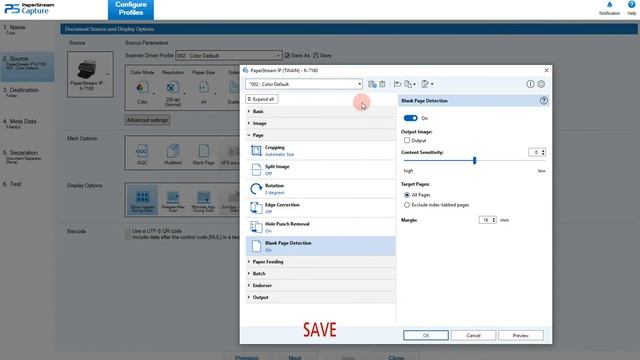The image size is (640, 360).
Task: Check the Output image checkbox
Action: 407,140
